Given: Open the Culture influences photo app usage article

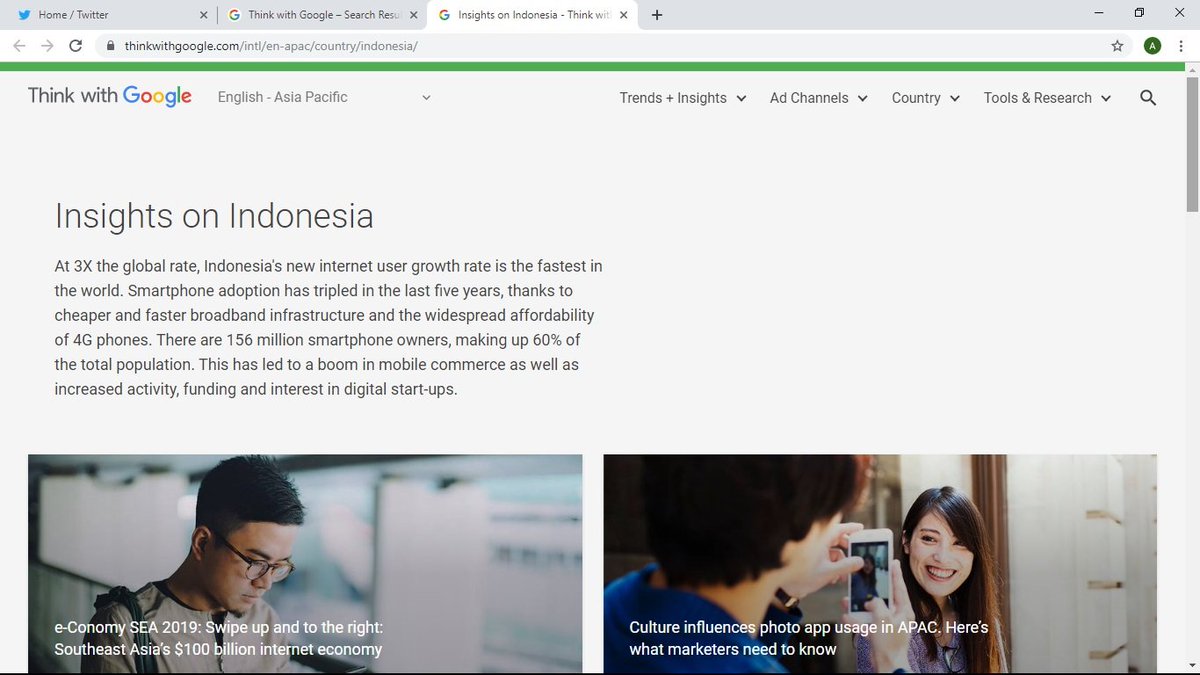Looking at the screenshot, I should pos(808,638).
